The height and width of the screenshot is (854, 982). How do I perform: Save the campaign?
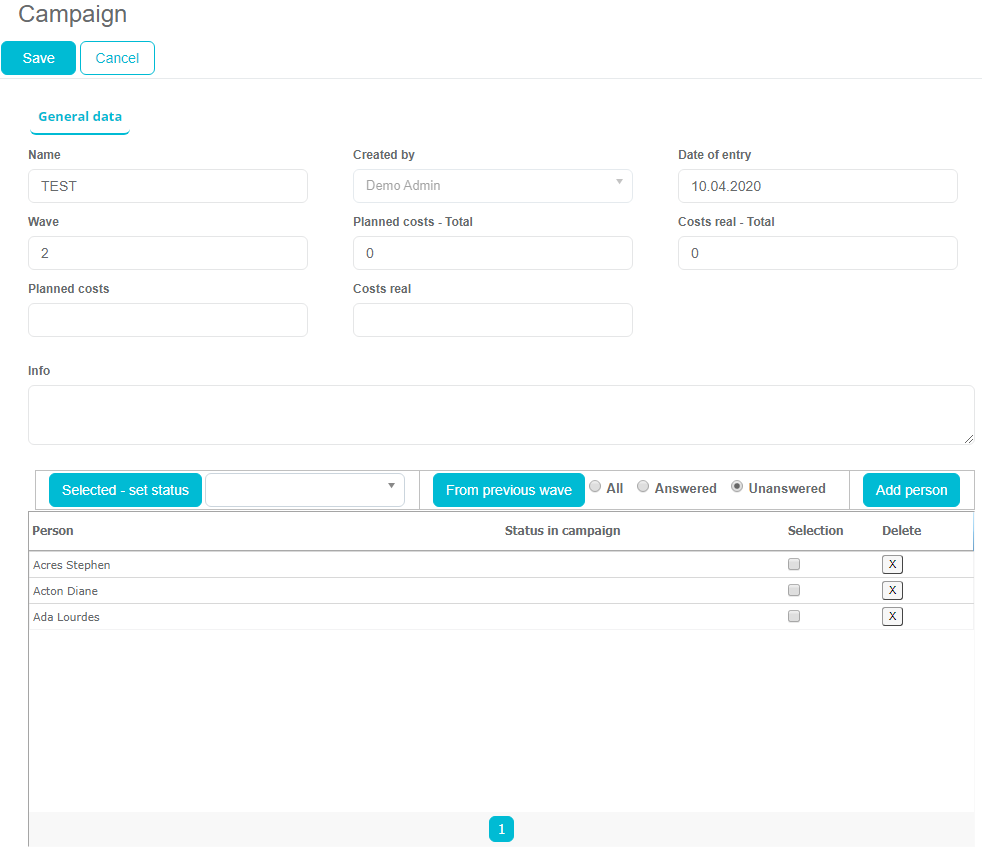38,58
